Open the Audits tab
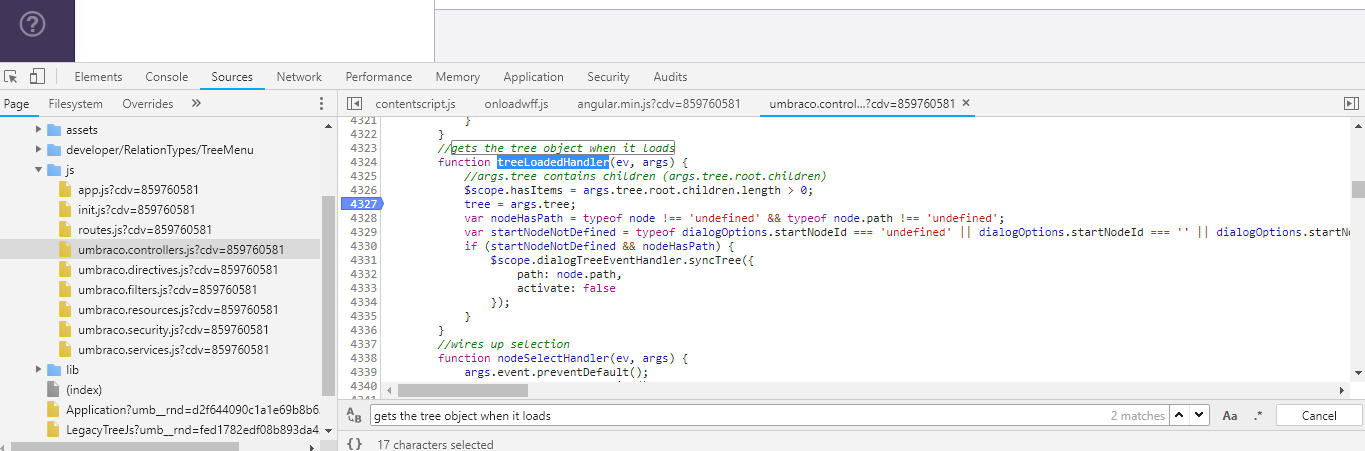The width and height of the screenshot is (1365, 451). [670, 77]
